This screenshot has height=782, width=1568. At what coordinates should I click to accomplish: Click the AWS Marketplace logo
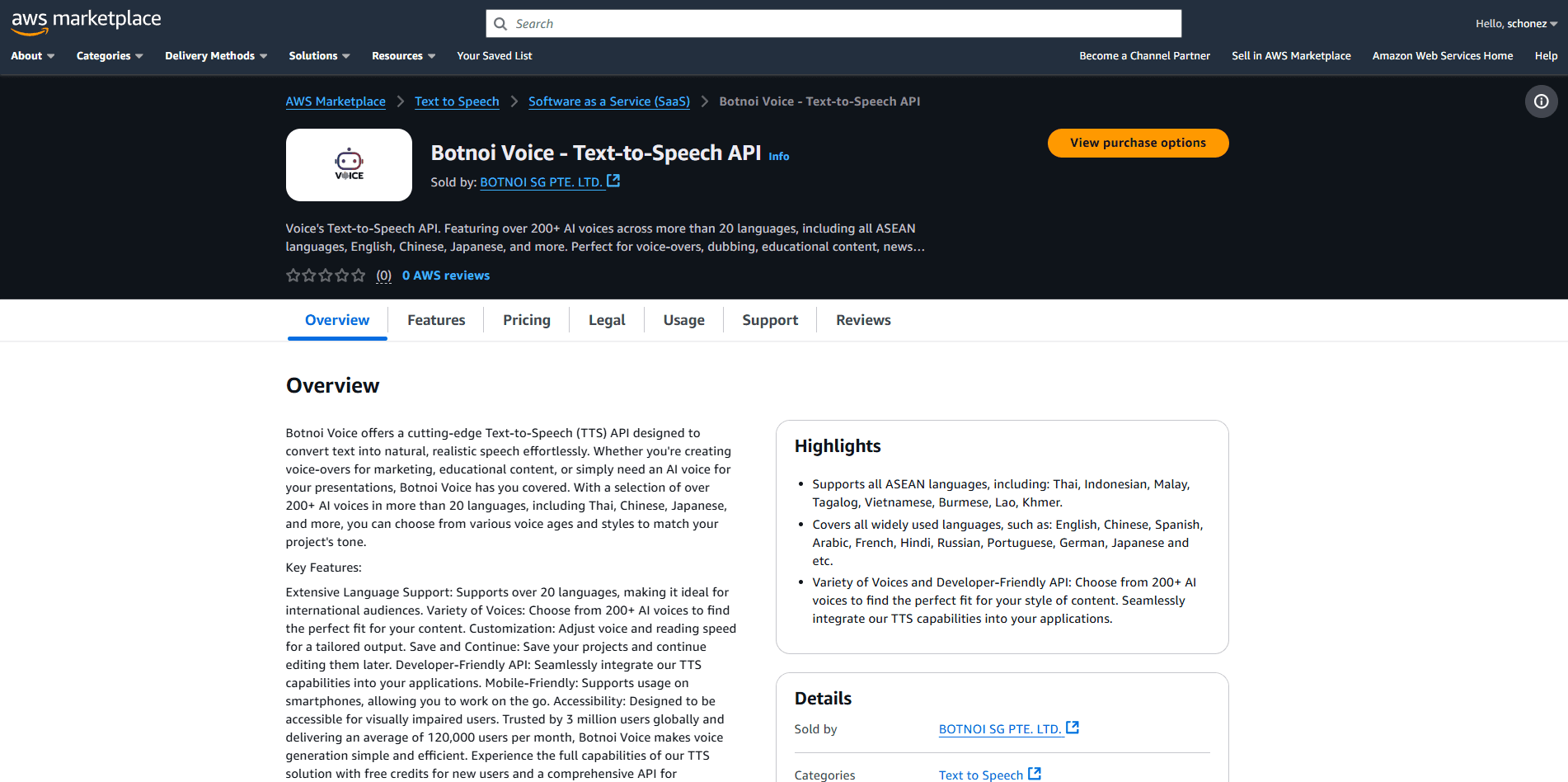[86, 21]
